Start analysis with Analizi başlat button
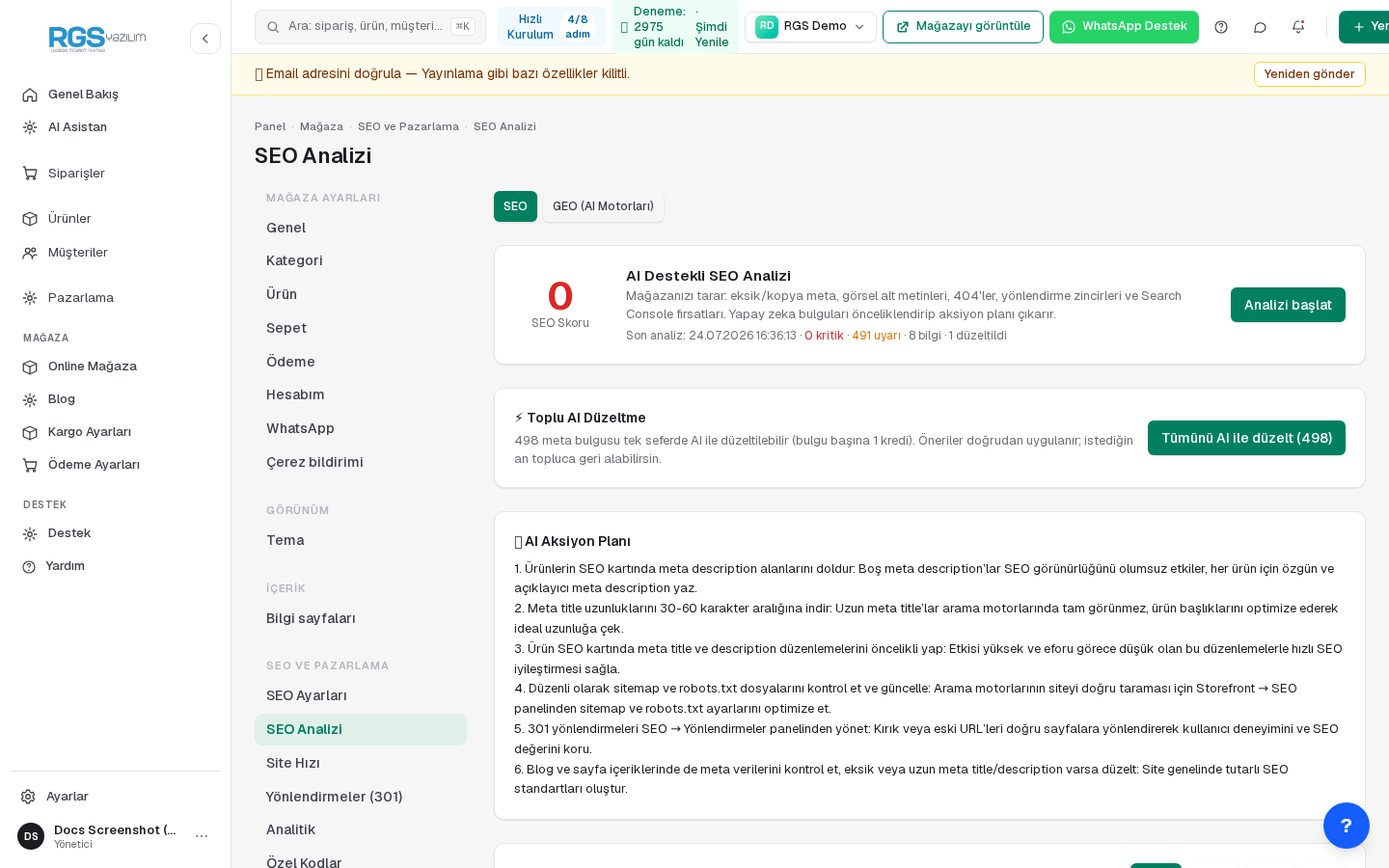This screenshot has height=868, width=1389. (1288, 305)
